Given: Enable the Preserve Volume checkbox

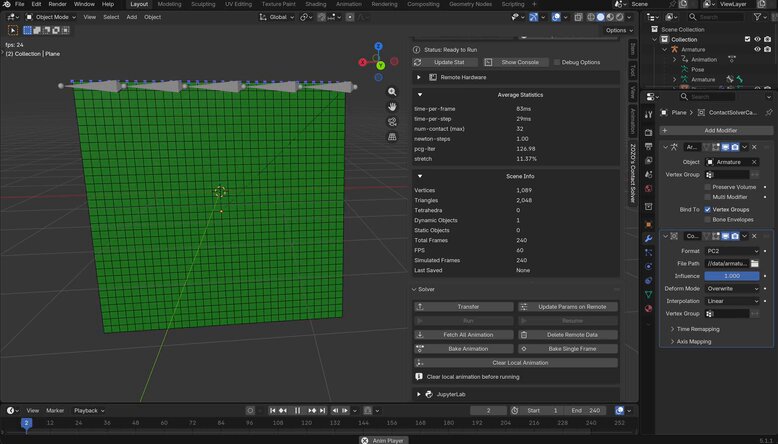Looking at the screenshot, I should coord(708,187).
